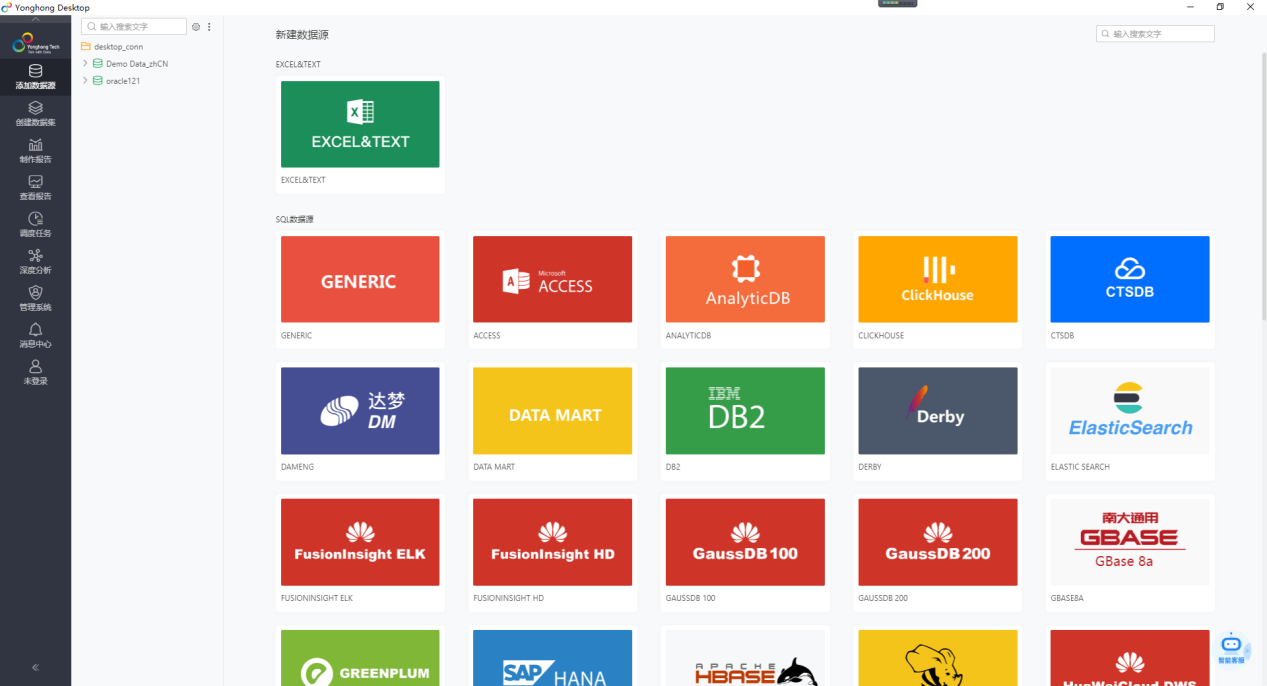Image resolution: width=1267 pixels, height=686 pixels.
Task: Expand the Demo Data_zhCN tree node
Action: coord(85,63)
